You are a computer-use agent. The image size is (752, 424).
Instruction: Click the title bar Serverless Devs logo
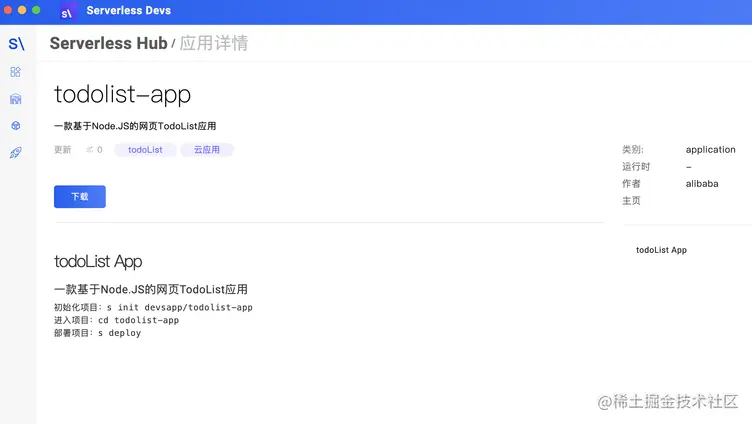click(66, 12)
